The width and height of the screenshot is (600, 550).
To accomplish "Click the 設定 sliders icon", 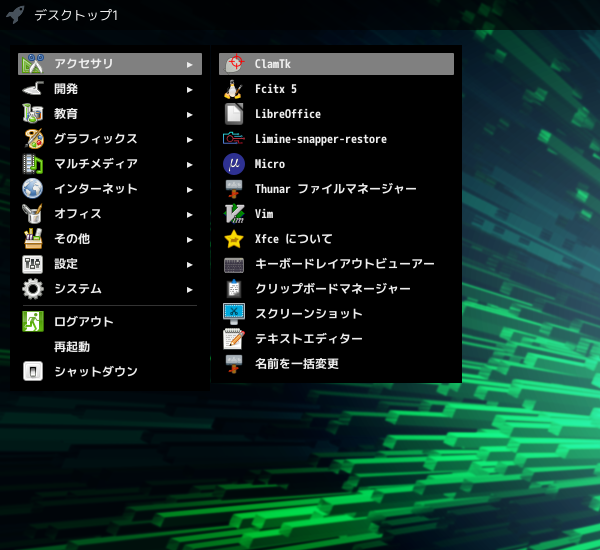I will (33, 264).
